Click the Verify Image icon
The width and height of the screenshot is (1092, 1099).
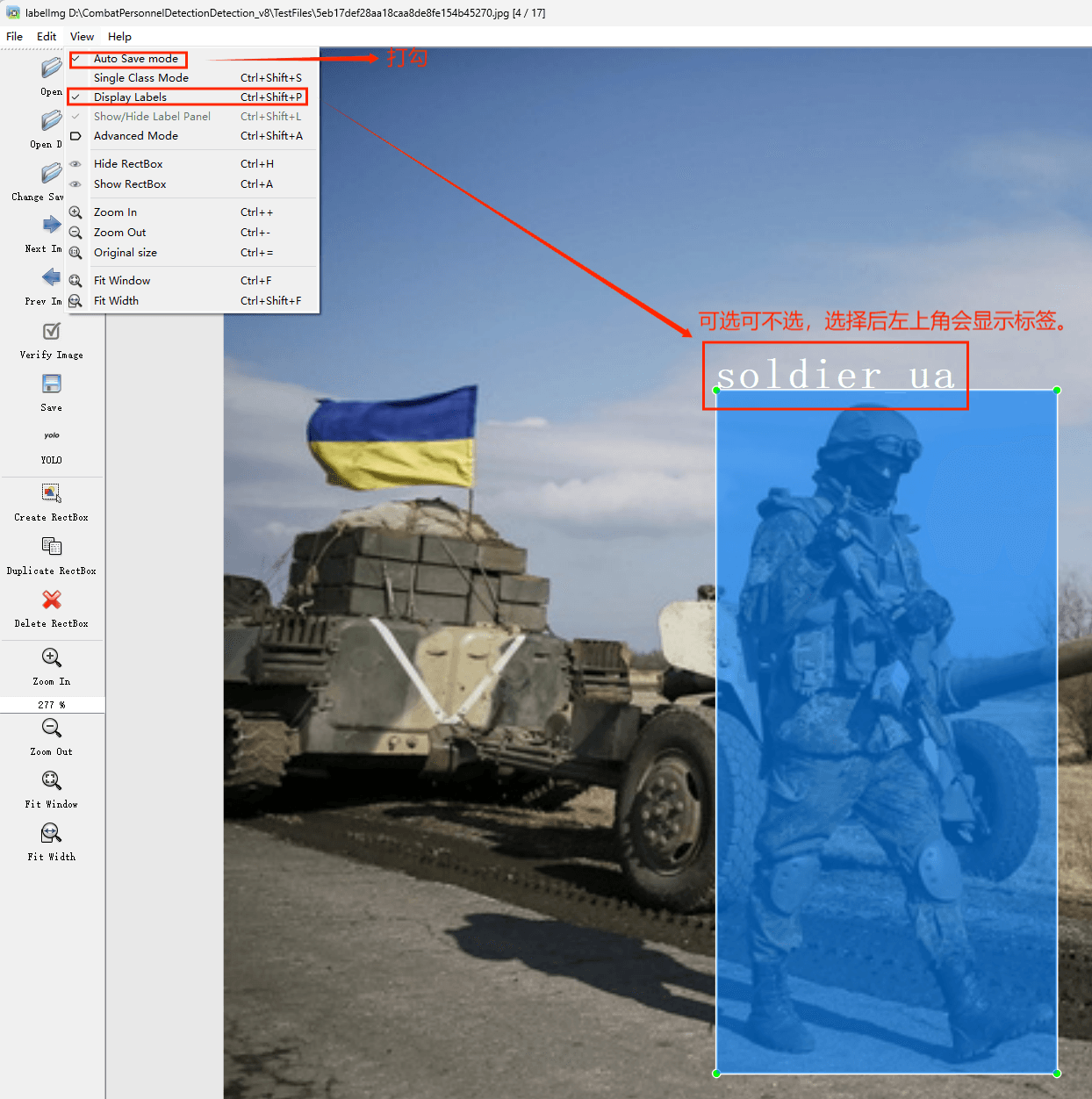point(51,332)
